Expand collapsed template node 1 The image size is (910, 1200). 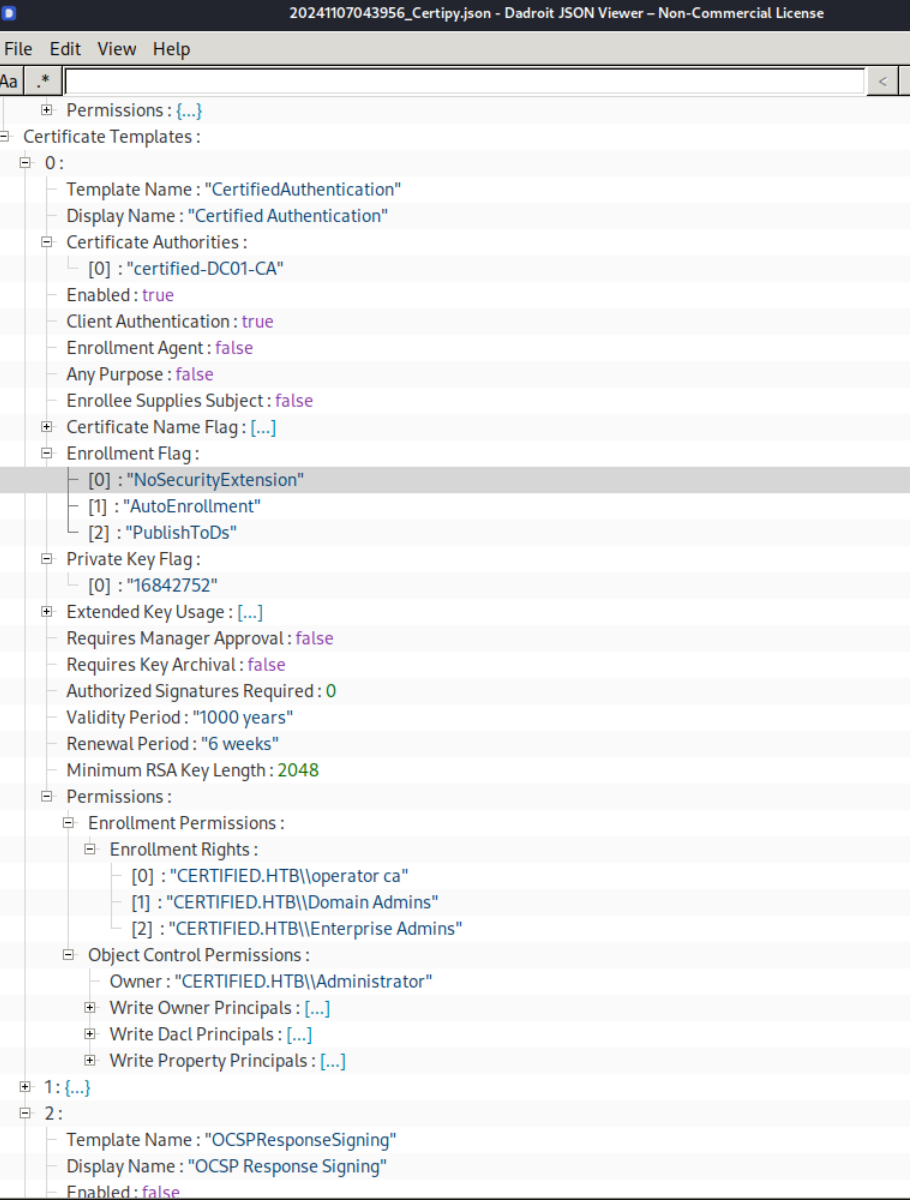coord(25,1086)
